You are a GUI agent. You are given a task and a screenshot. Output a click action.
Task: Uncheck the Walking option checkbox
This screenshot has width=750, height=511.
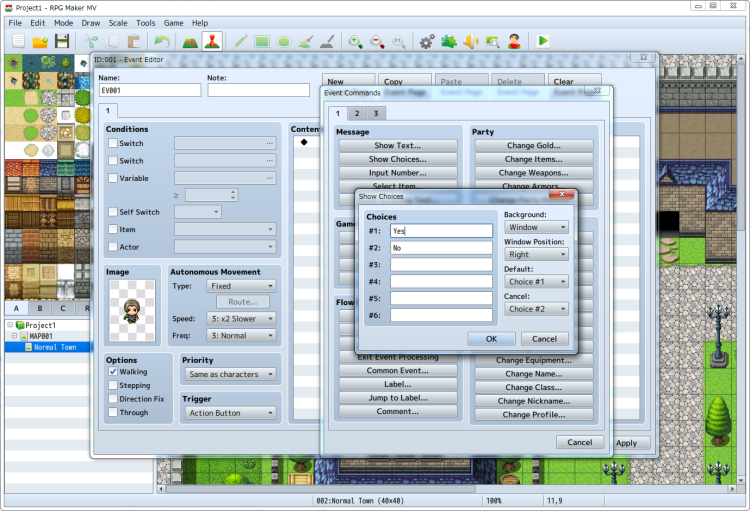tap(113, 371)
